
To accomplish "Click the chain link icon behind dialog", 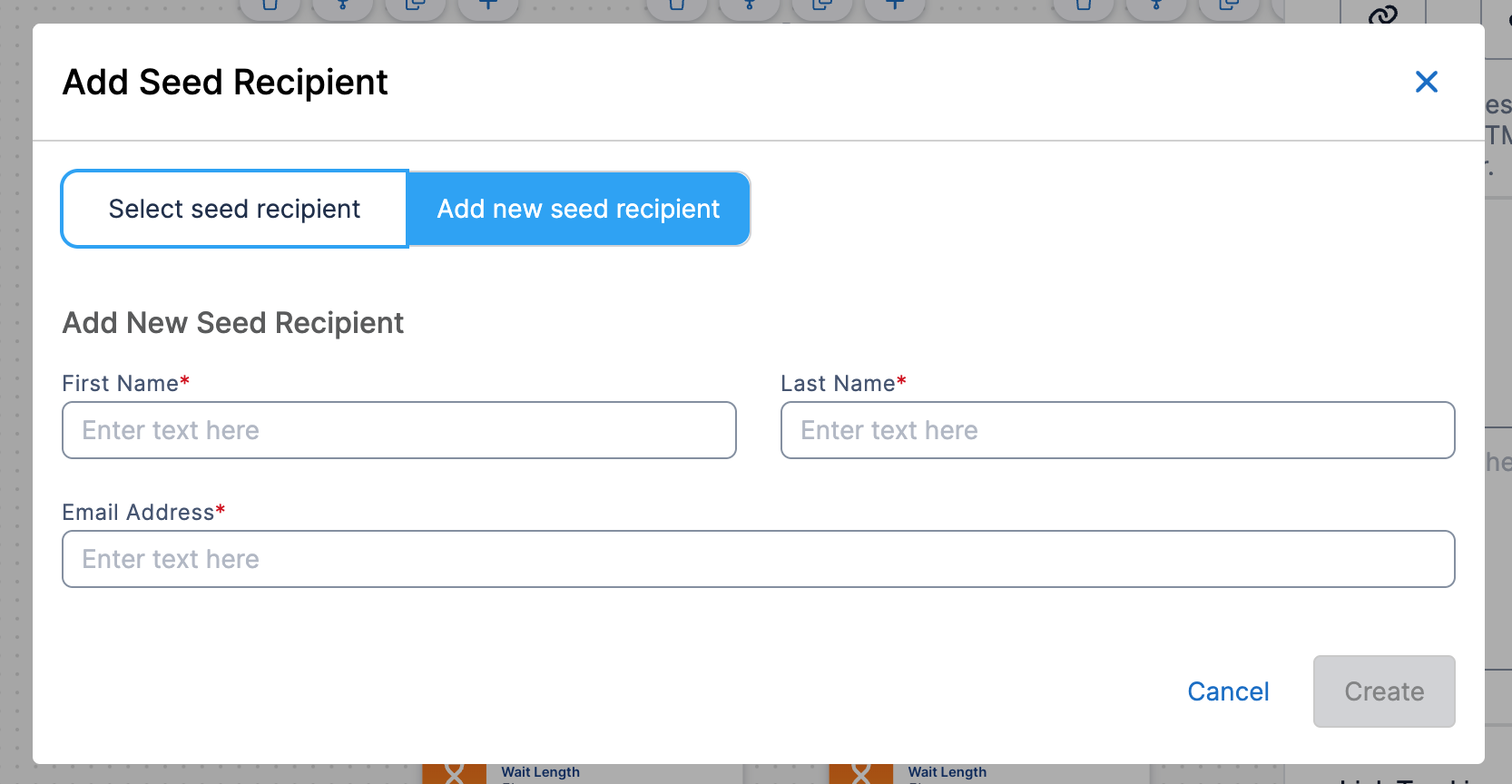I will 1383,14.
